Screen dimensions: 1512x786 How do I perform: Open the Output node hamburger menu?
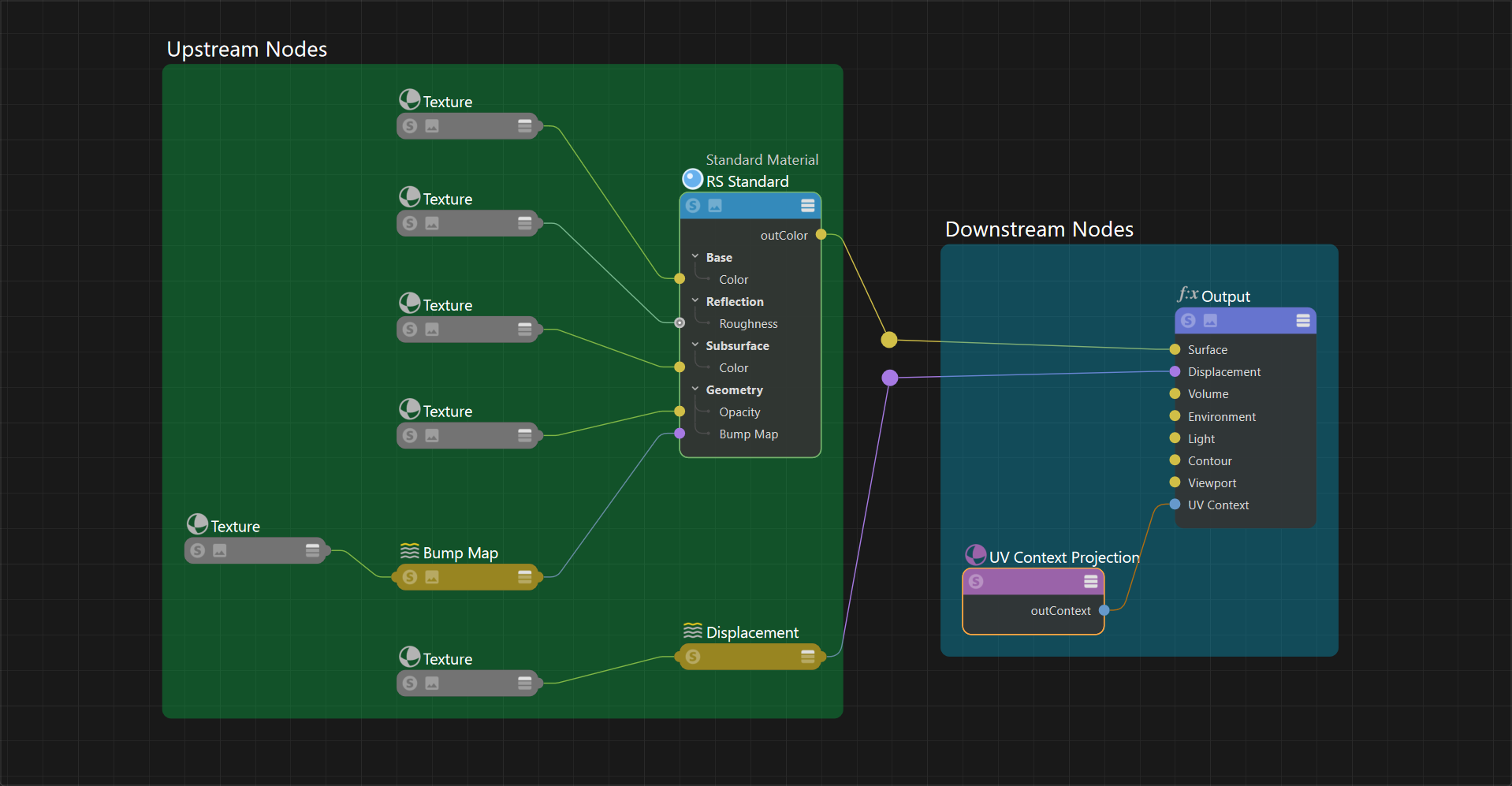1302,321
